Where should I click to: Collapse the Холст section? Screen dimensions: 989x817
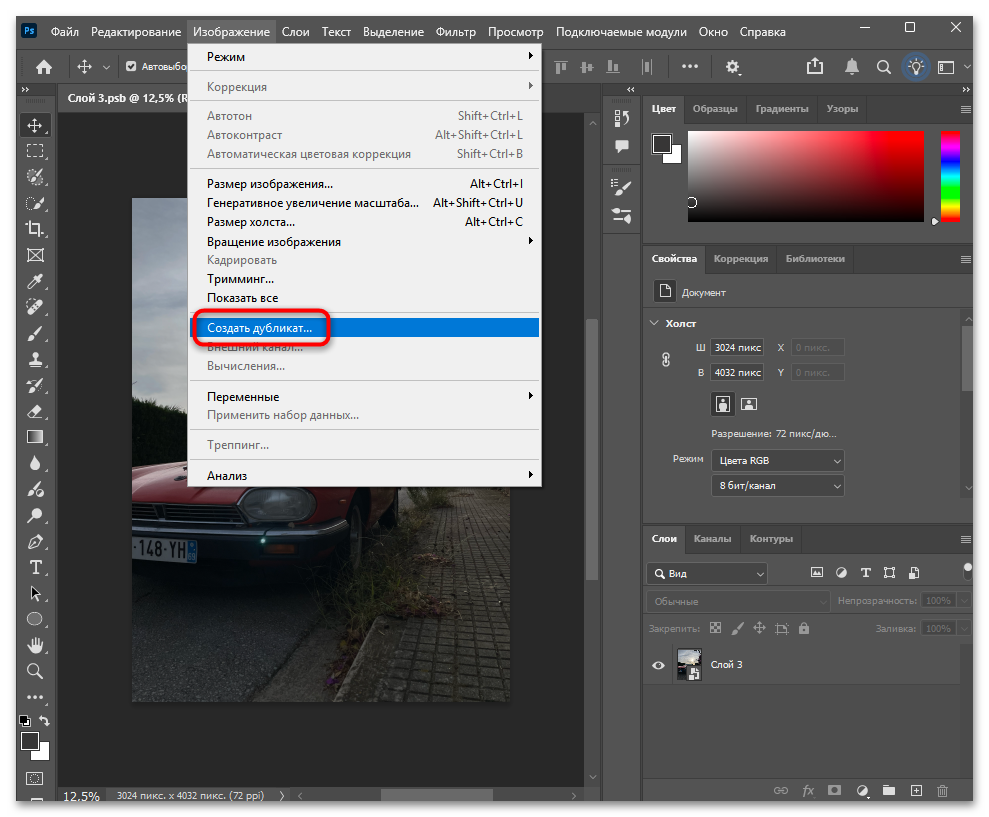[x=655, y=324]
